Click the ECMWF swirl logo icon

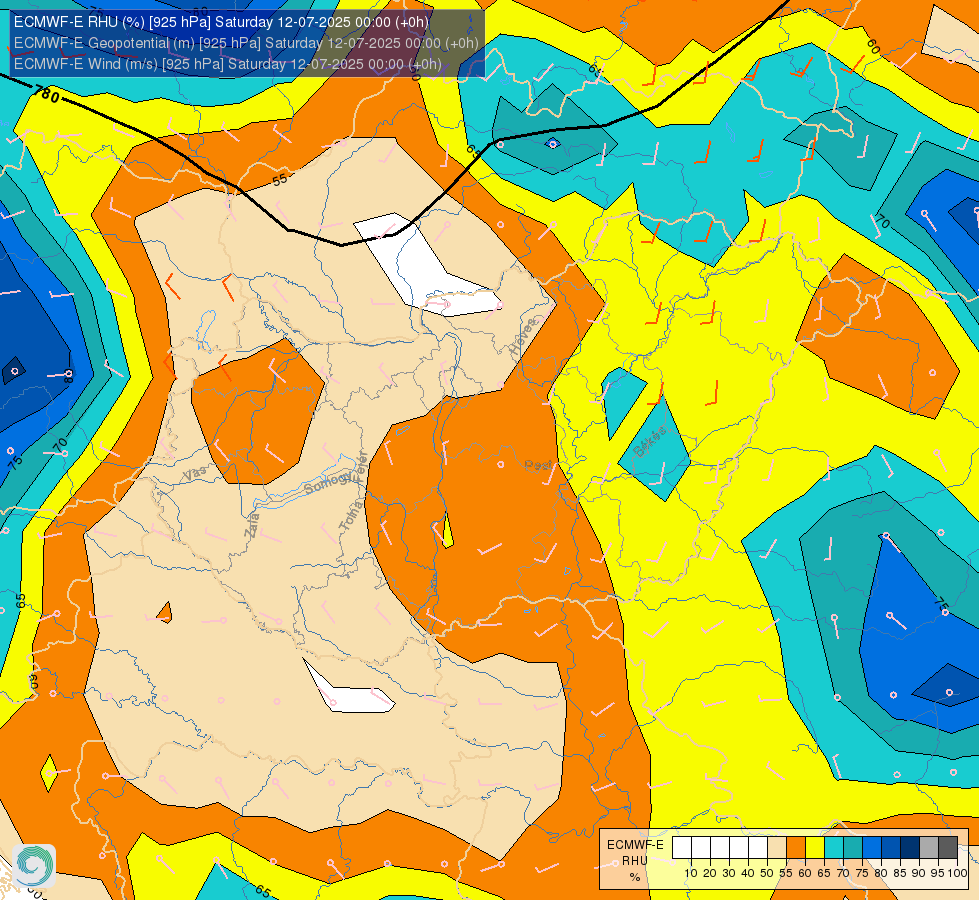pyautogui.click(x=34, y=865)
